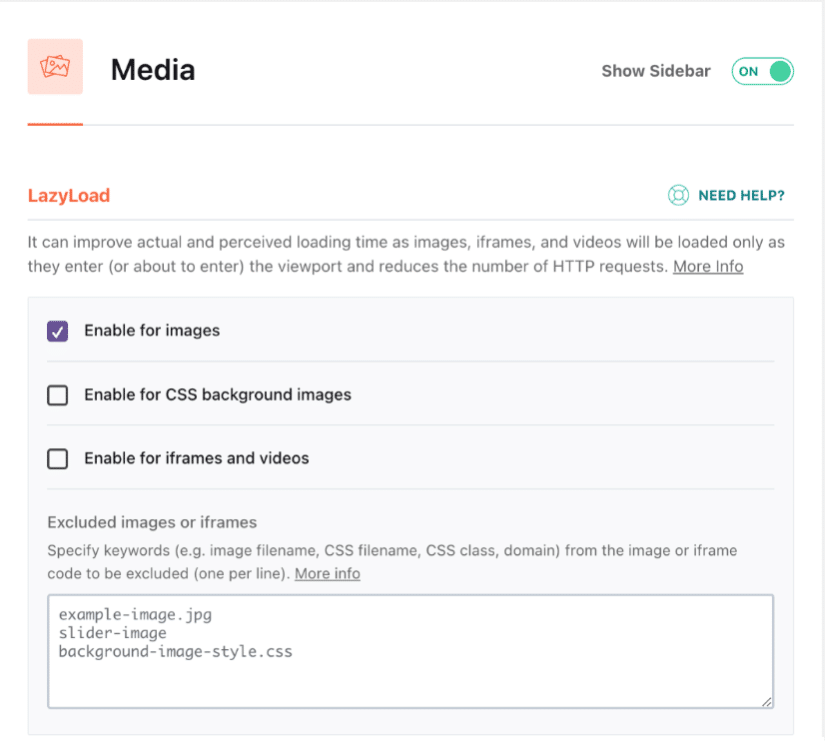Enable lazy loading for iframes and videos
825x741 pixels.
coord(57,458)
